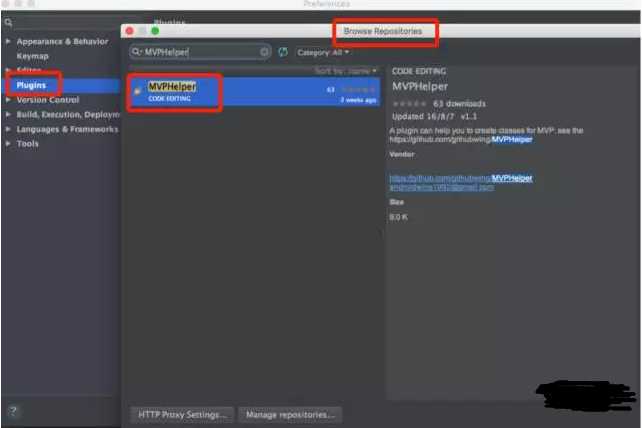
Task: Expand the Tools section
Action: click(8, 144)
